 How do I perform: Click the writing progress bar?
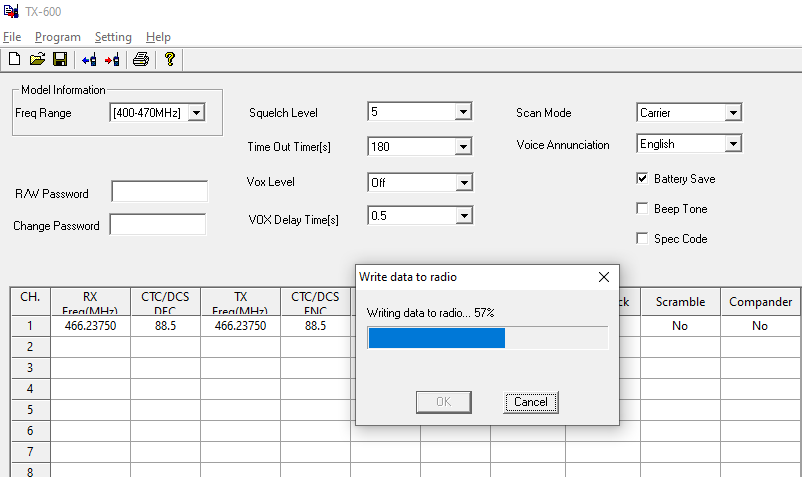coord(487,338)
